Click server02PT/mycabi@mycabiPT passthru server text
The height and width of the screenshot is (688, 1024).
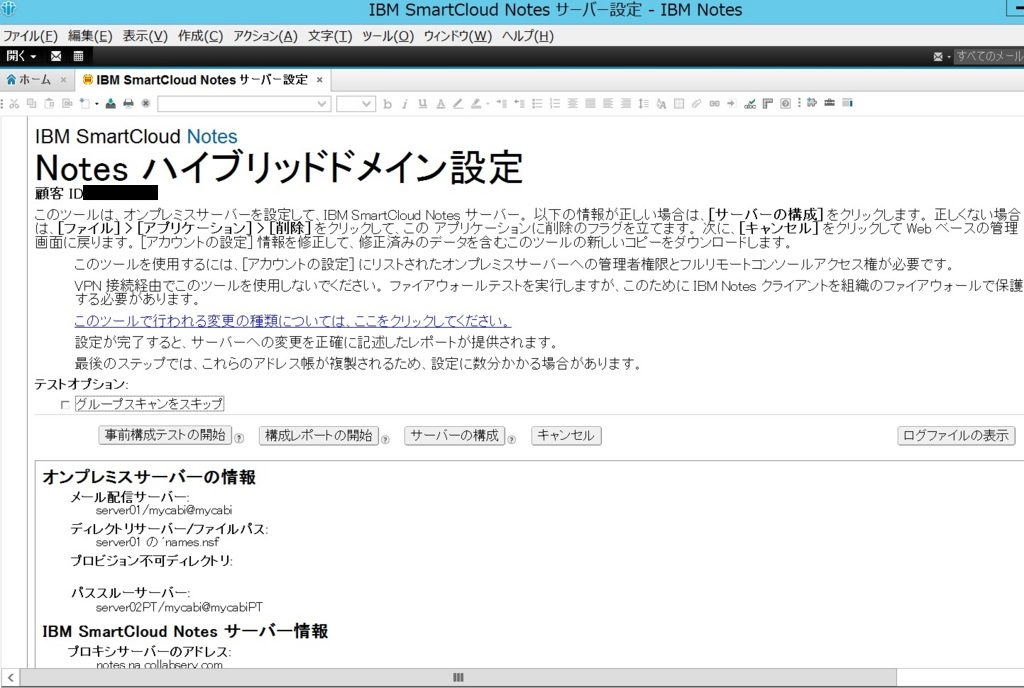[179, 607]
